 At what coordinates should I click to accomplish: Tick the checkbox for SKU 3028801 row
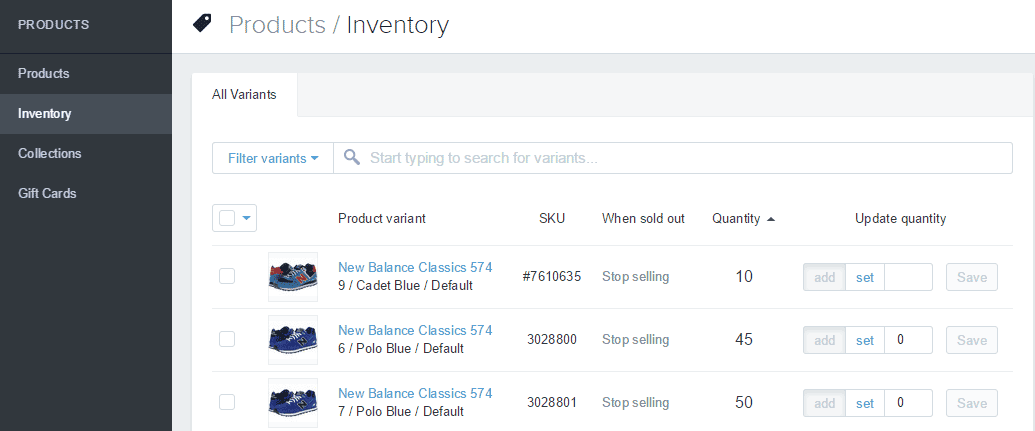click(227, 402)
